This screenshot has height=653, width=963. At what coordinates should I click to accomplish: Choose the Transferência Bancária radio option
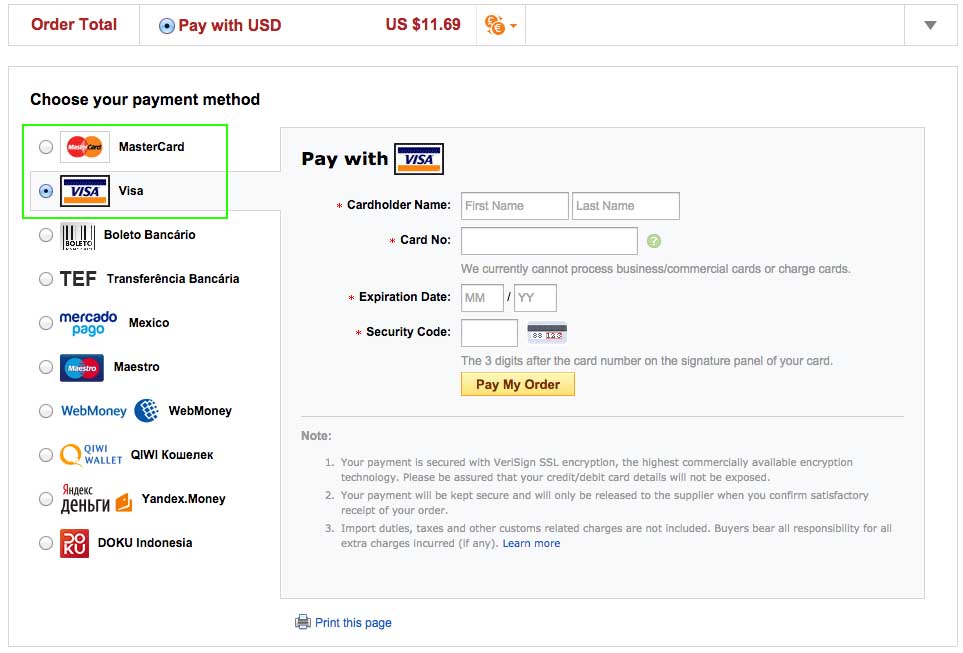click(x=46, y=279)
